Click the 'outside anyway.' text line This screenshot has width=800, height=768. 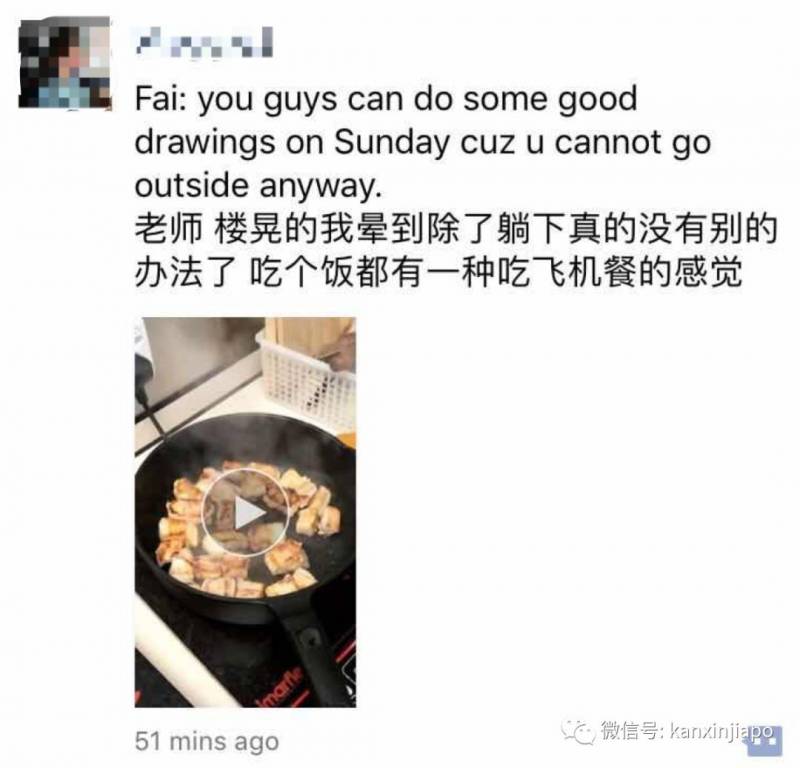coord(258,186)
